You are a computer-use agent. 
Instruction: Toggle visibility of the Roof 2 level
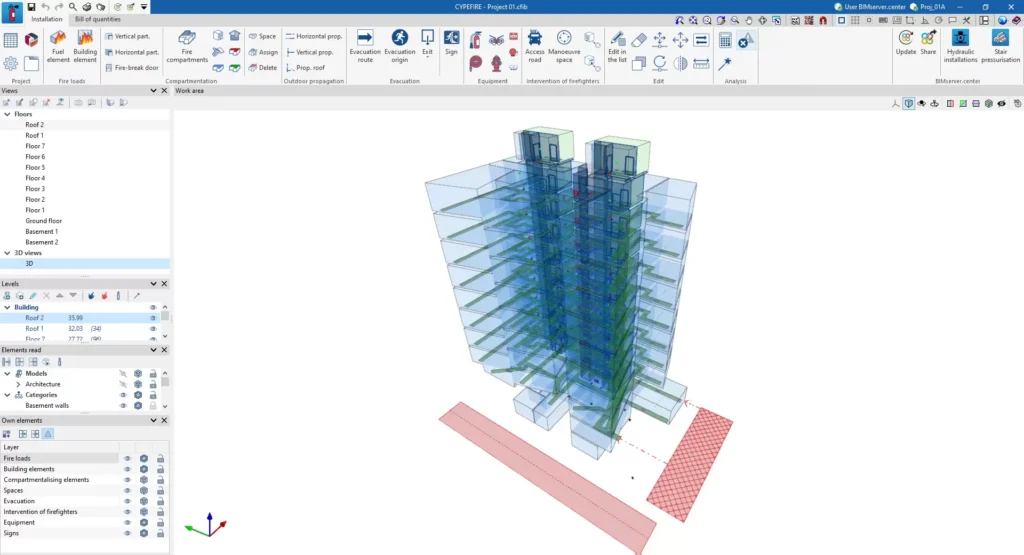point(153,318)
